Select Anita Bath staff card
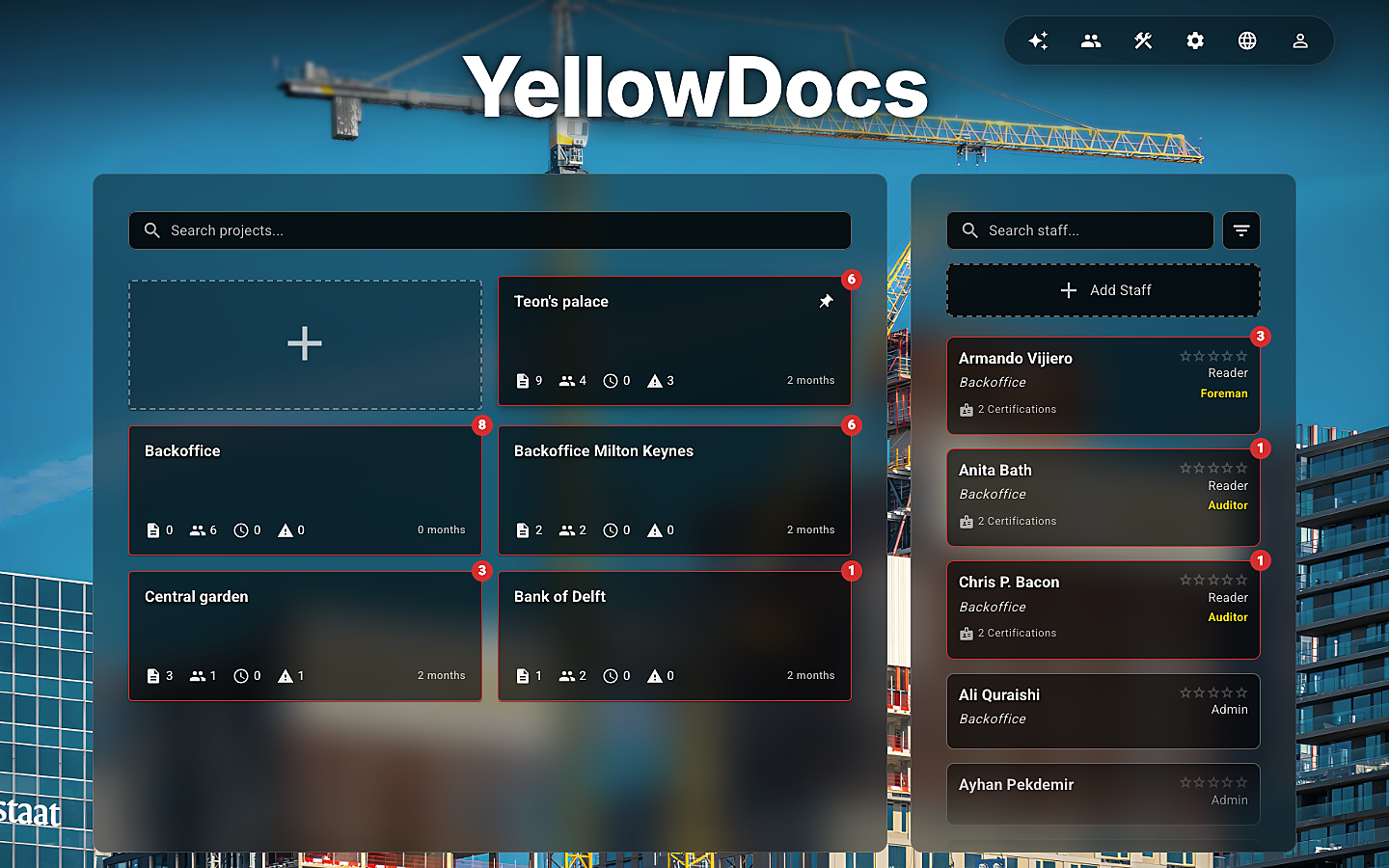Viewport: 1389px width, 868px height. 1103,498
